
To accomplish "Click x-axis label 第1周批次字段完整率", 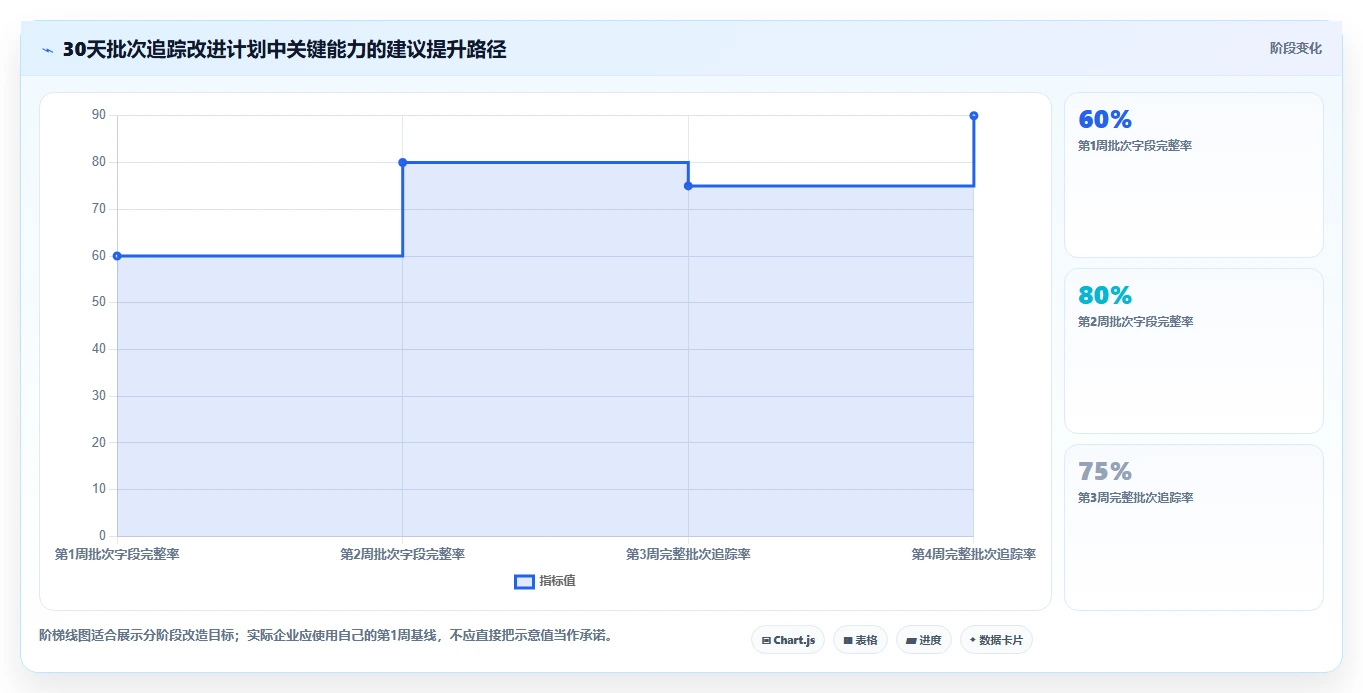I will (117, 554).
